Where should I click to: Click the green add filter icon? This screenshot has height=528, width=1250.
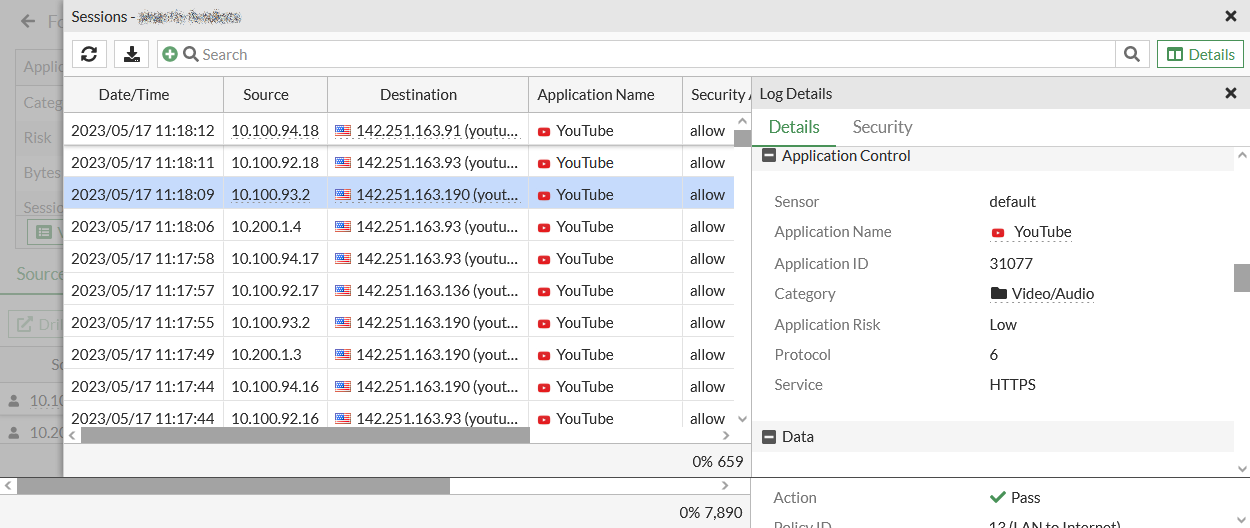(x=170, y=54)
